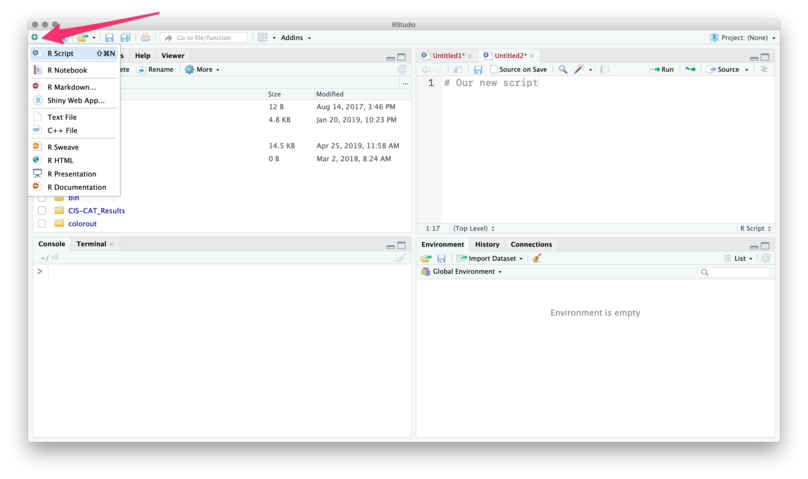
Task: Open the colorout folder link
Action: pyautogui.click(x=82, y=224)
